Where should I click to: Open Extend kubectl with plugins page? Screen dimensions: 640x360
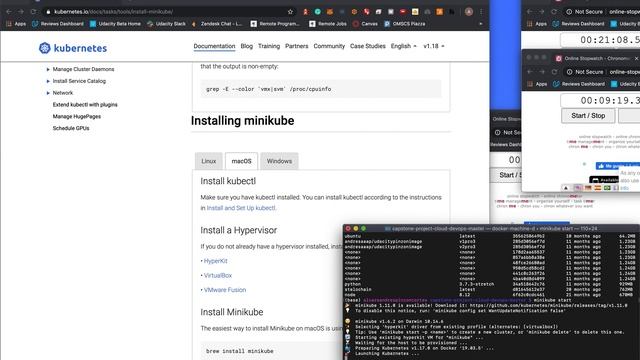coord(85,105)
